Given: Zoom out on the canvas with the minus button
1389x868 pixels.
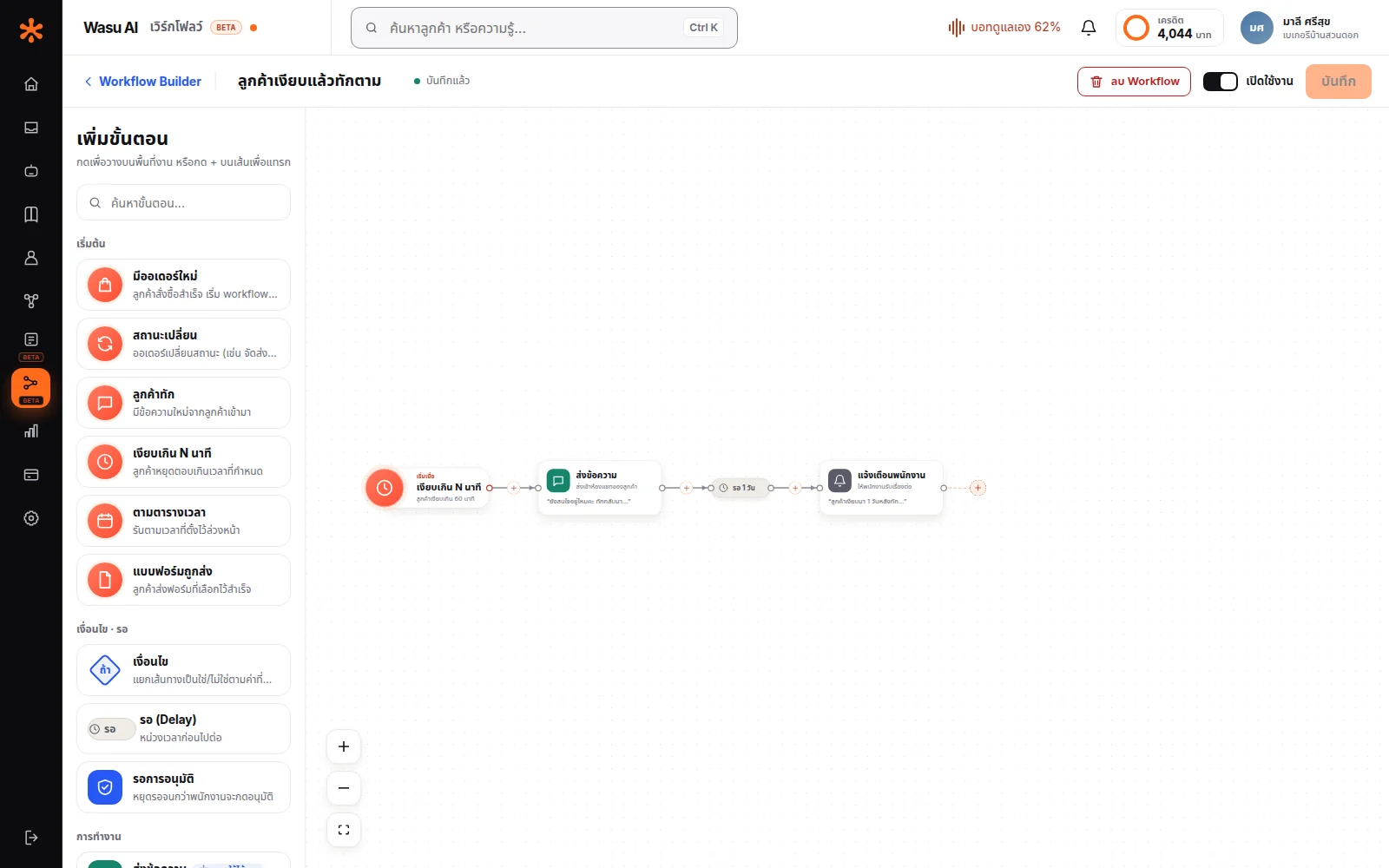Looking at the screenshot, I should point(344,788).
